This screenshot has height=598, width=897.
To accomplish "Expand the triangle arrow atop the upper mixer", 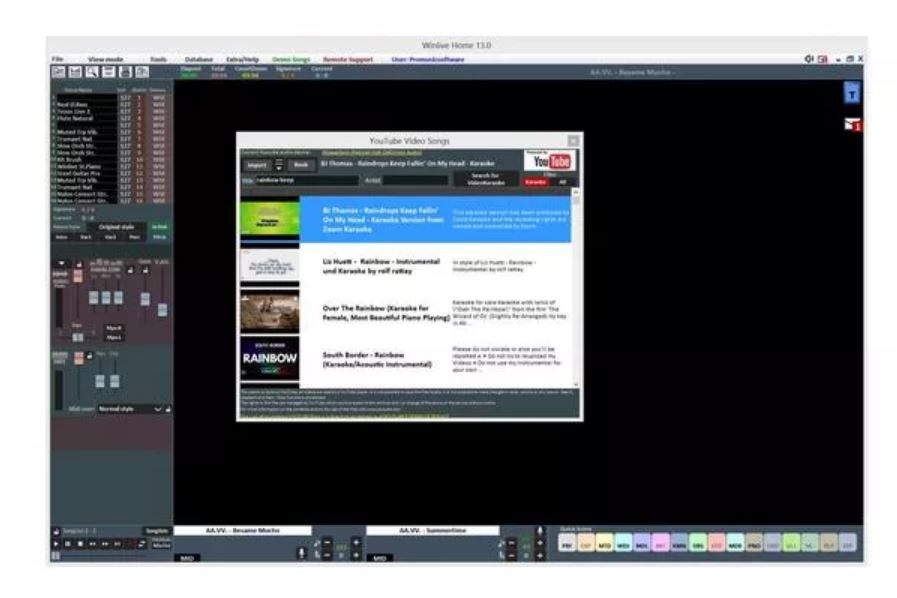I will pyautogui.click(x=61, y=264).
